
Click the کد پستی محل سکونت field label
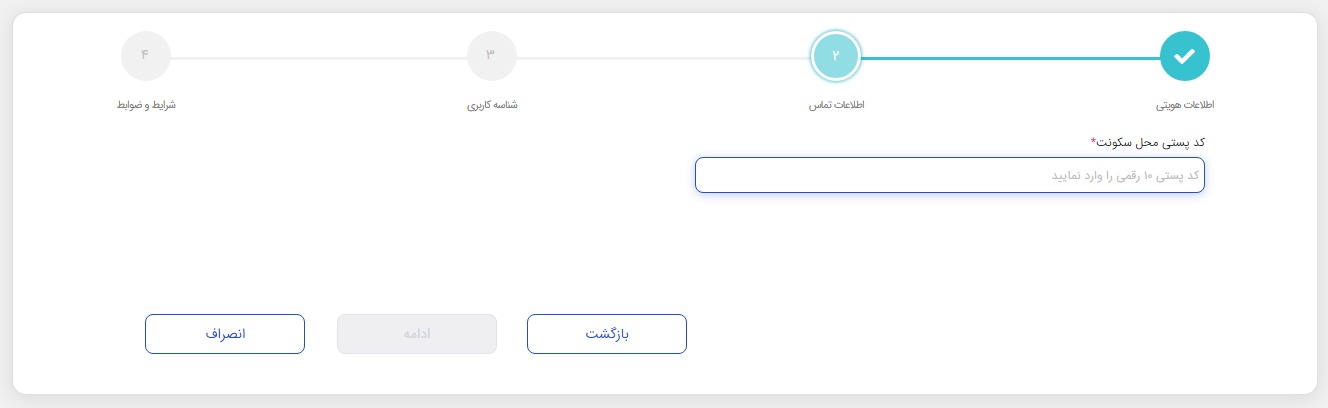coord(1151,142)
